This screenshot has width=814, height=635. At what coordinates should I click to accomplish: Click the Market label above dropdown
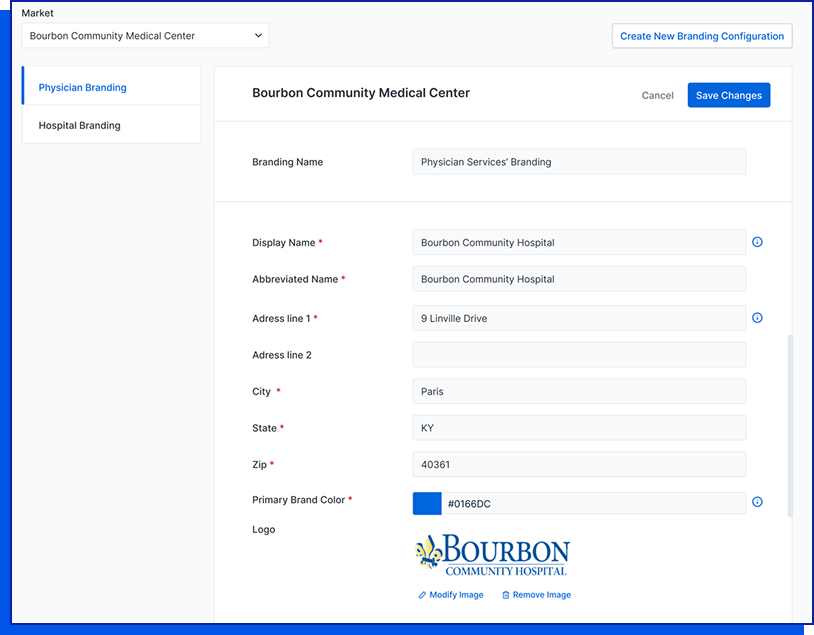point(37,13)
